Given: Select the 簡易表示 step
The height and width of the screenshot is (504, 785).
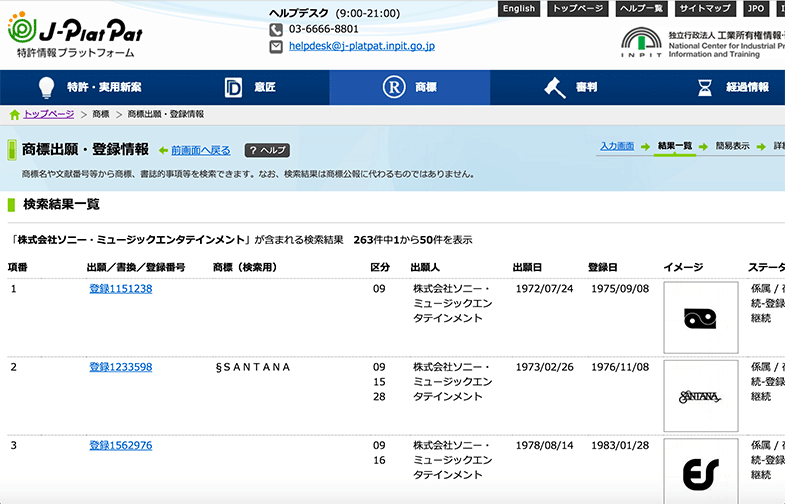Looking at the screenshot, I should (x=732, y=146).
